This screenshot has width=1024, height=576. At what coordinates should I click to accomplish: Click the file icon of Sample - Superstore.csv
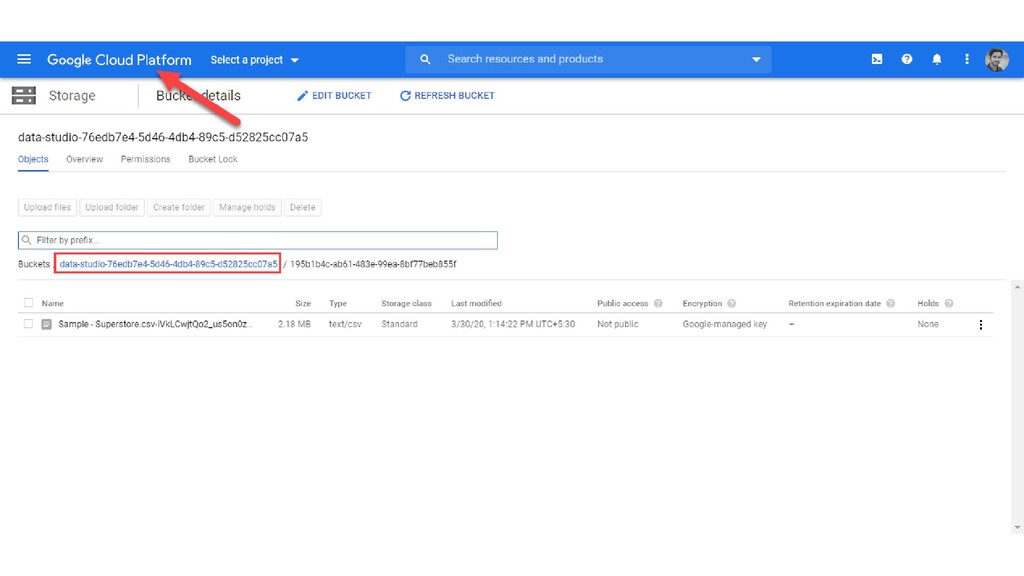point(46,325)
